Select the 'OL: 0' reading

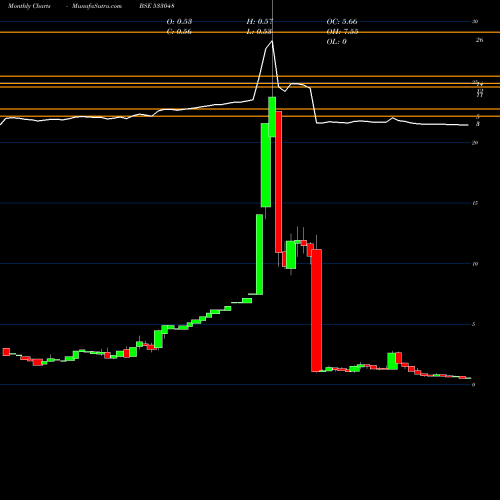coord(337,41)
